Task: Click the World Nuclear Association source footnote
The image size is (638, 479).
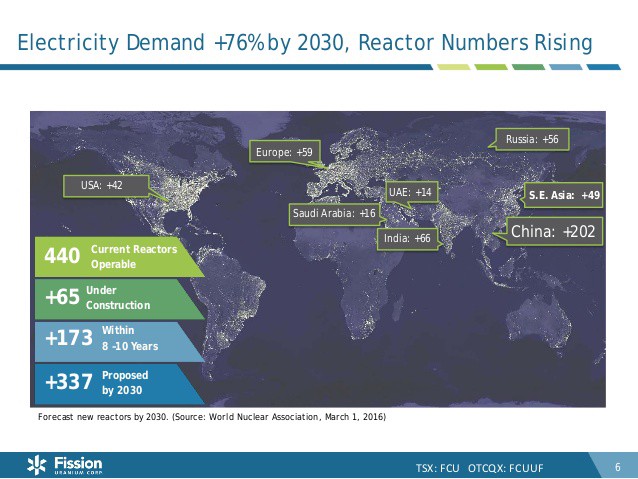Action: point(210,416)
